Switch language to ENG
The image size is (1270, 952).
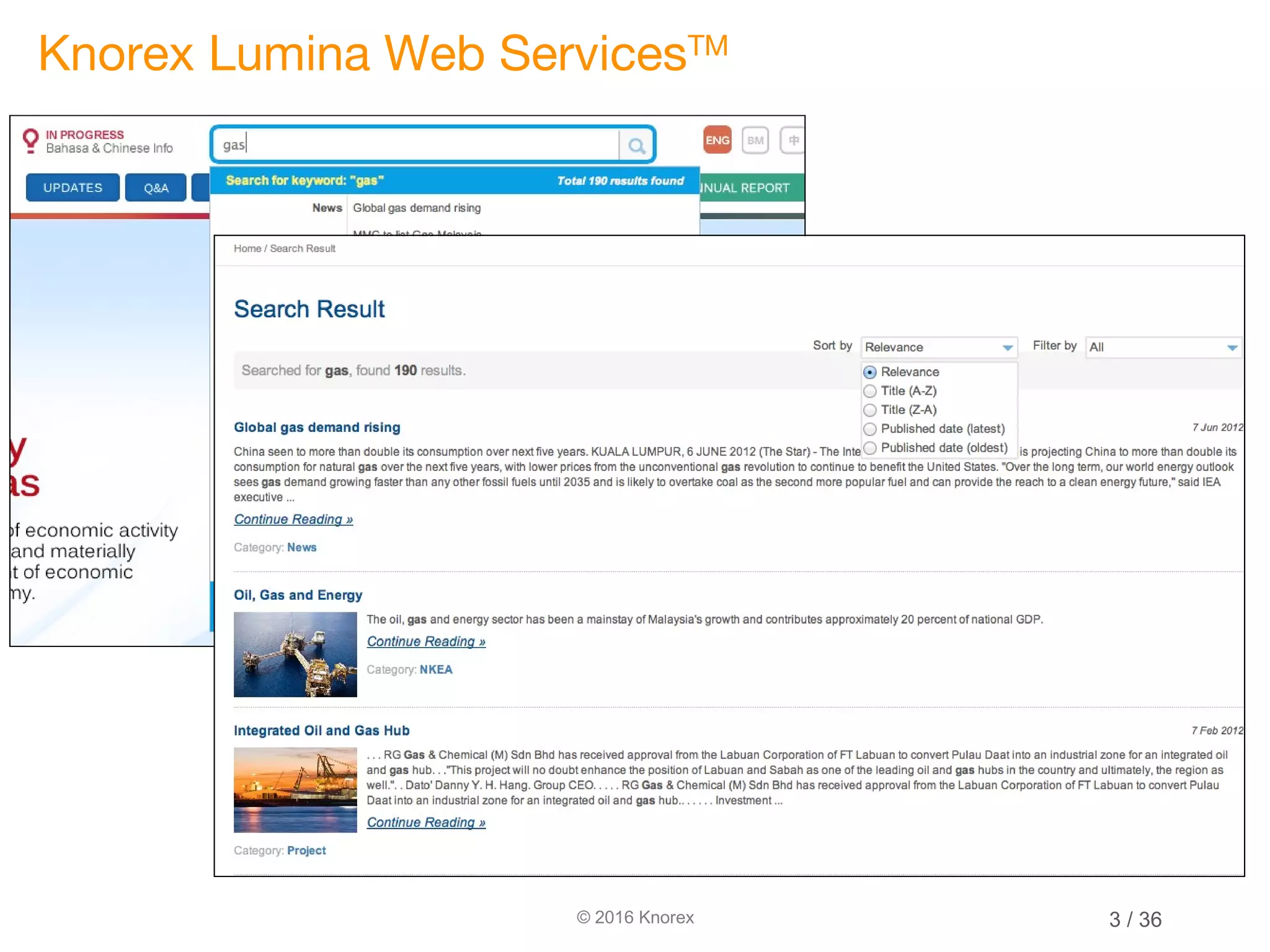[x=717, y=140]
